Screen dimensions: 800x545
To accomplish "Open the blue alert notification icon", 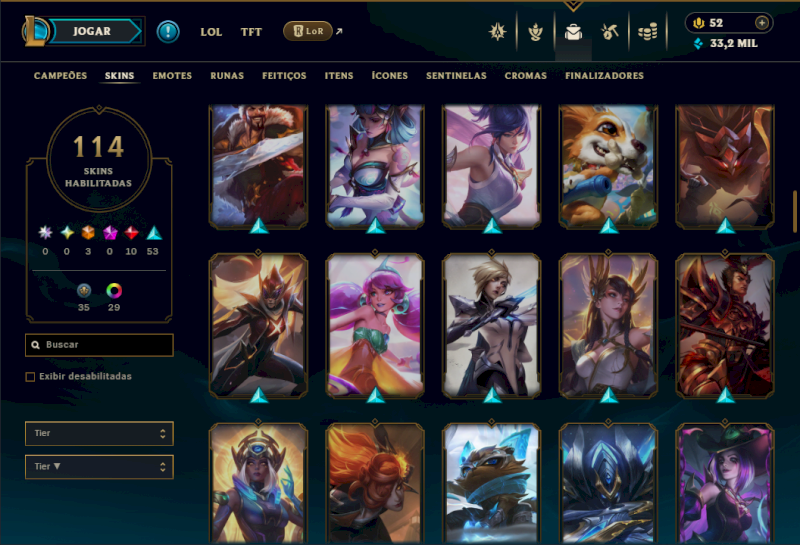I will pos(168,32).
